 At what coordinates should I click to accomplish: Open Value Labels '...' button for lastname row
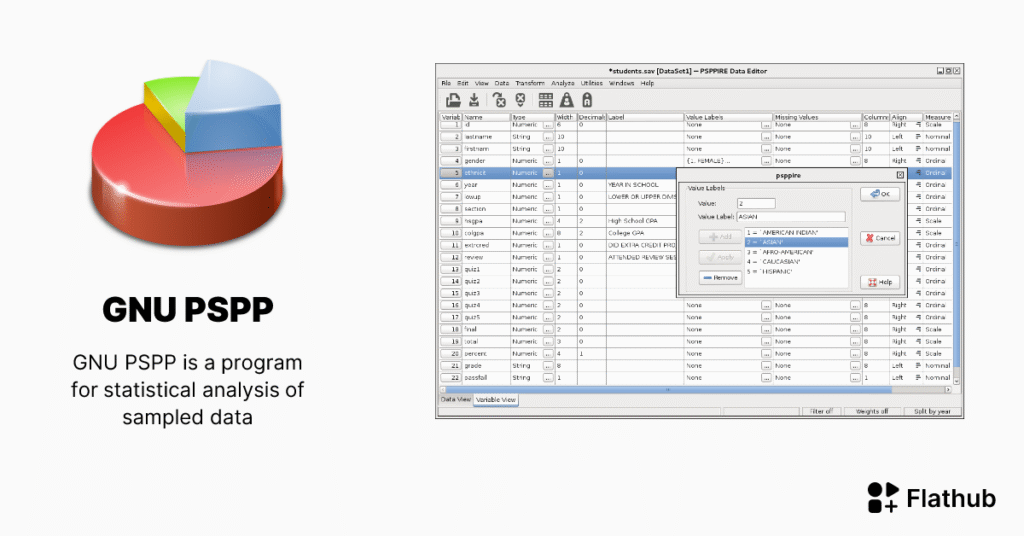[766, 136]
